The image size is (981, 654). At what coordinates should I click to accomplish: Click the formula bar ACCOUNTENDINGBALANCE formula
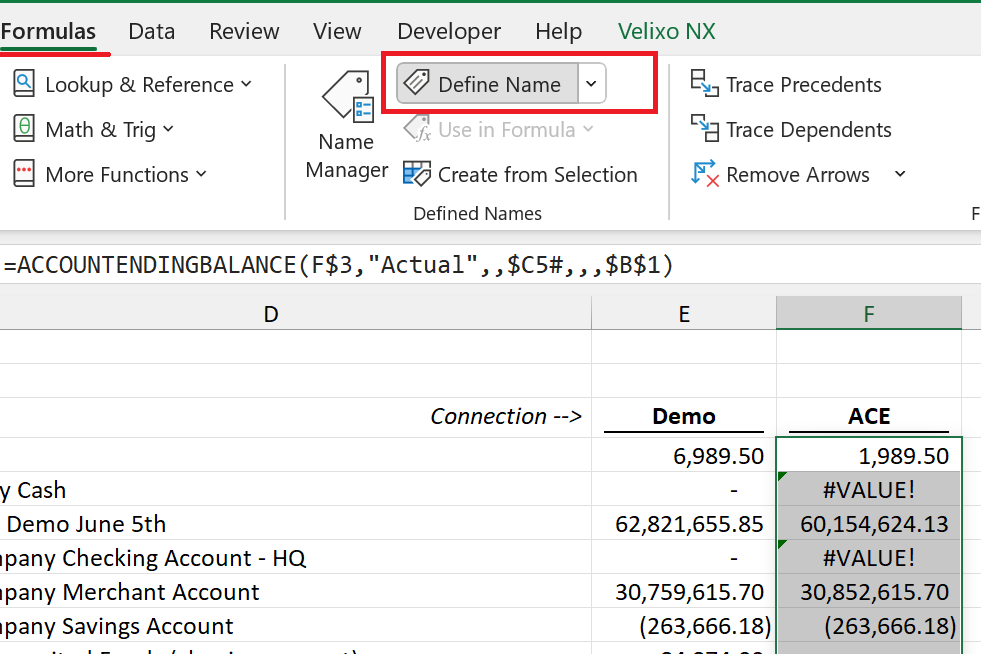(338, 265)
